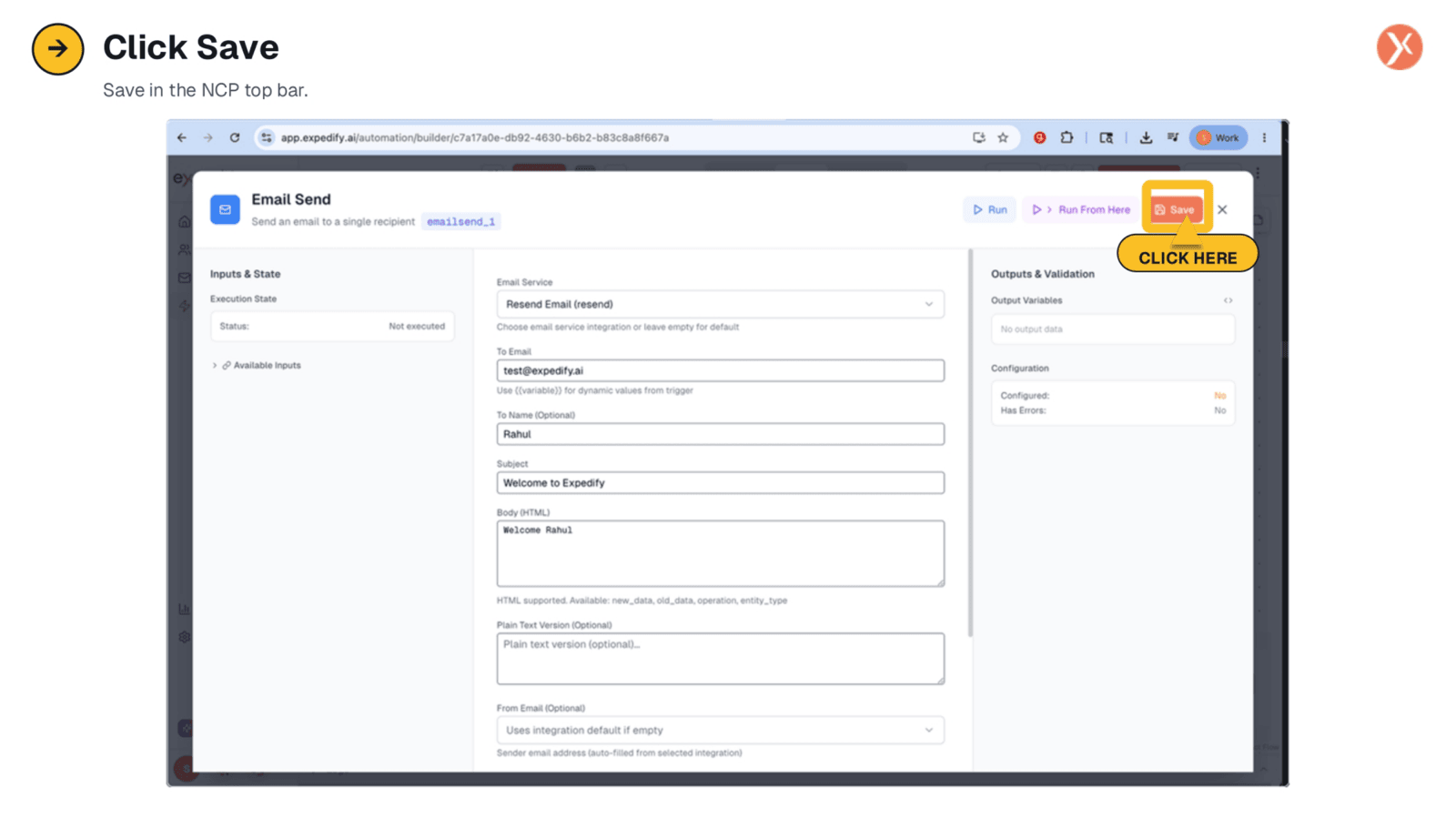This screenshot has height=819, width=1456.
Task: Click the Status Not executed row
Action: pos(332,326)
